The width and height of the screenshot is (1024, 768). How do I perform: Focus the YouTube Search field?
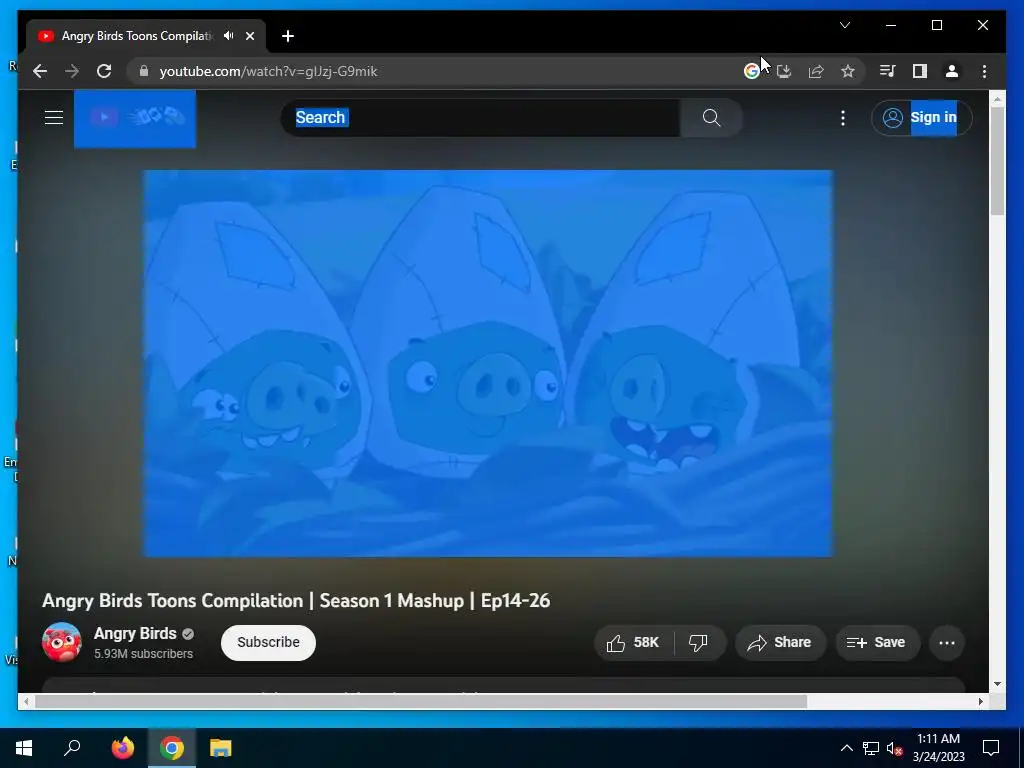tap(480, 118)
